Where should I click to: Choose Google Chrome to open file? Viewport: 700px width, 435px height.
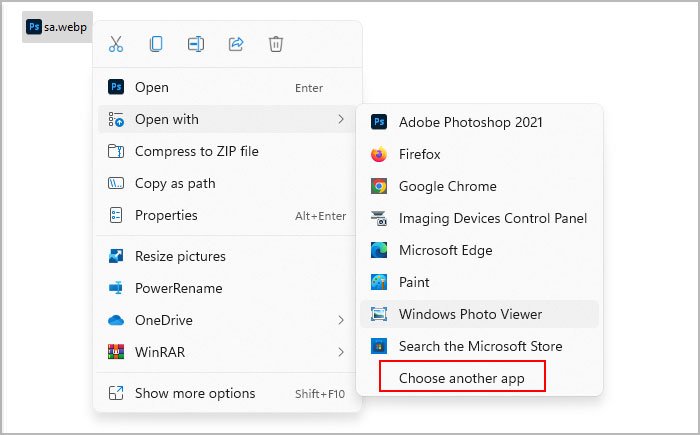click(x=447, y=186)
